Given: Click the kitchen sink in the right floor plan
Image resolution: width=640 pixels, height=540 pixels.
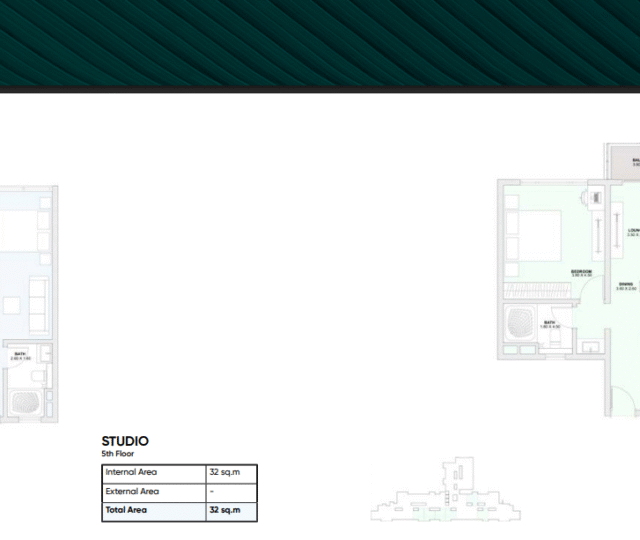Looking at the screenshot, I should point(592,346).
